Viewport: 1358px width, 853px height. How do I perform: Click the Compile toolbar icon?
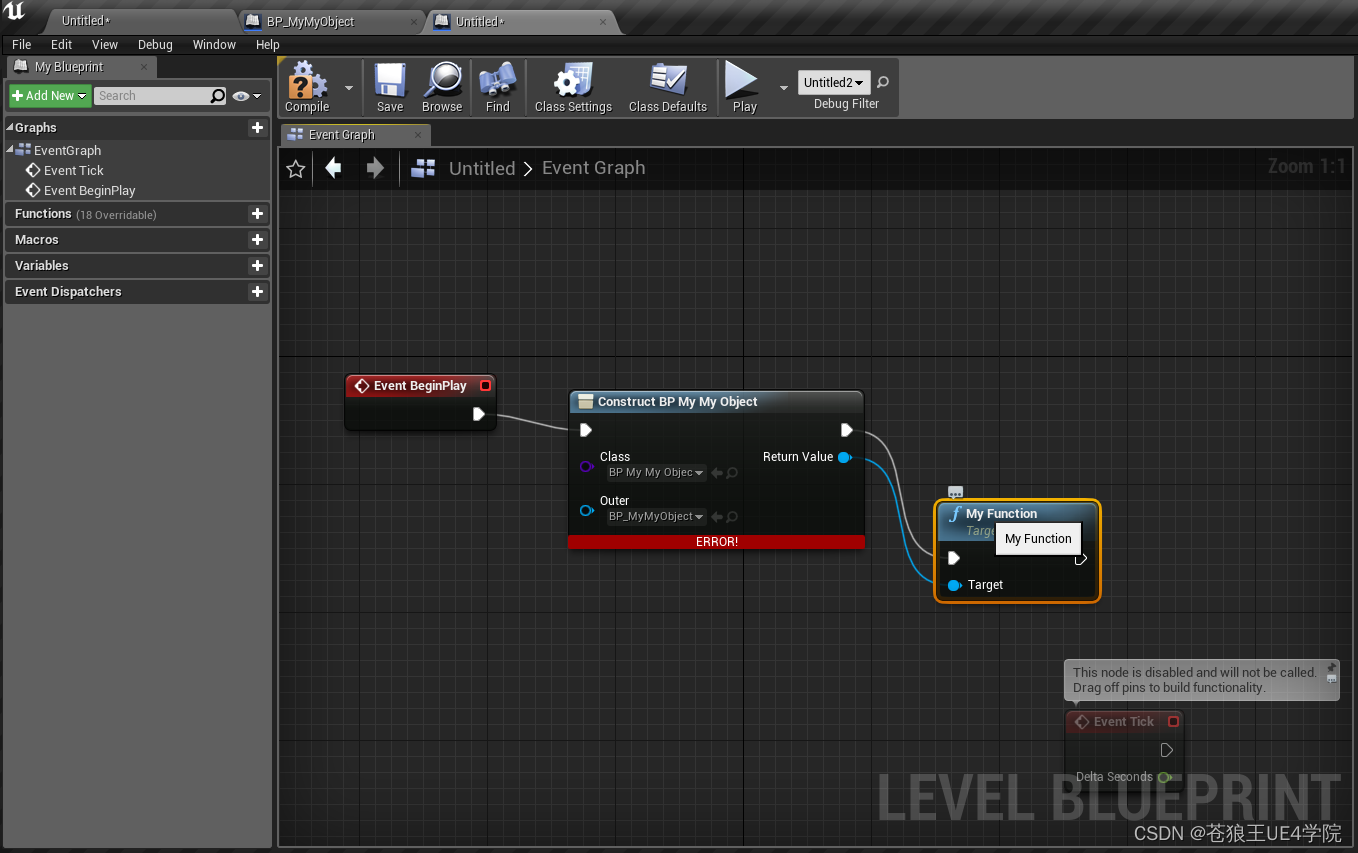pyautogui.click(x=307, y=88)
